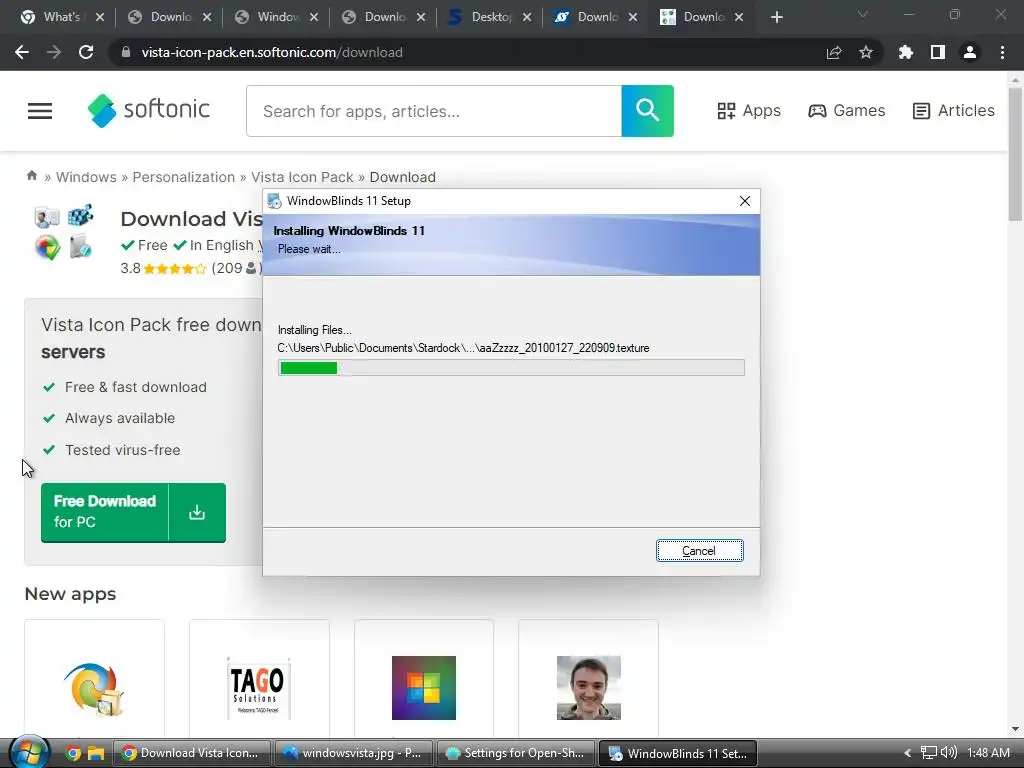Click the 'New apps' heading
This screenshot has height=768, width=1024.
coord(70,594)
